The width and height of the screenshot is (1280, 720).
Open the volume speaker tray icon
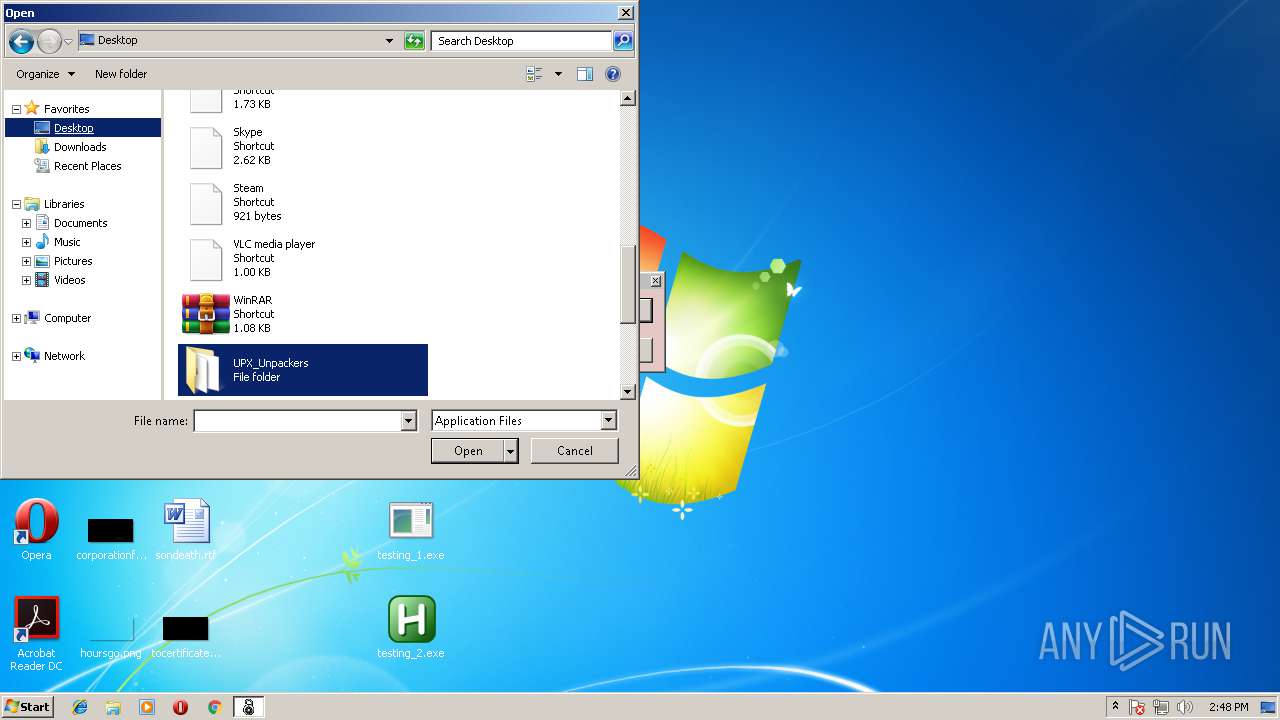[1185, 707]
